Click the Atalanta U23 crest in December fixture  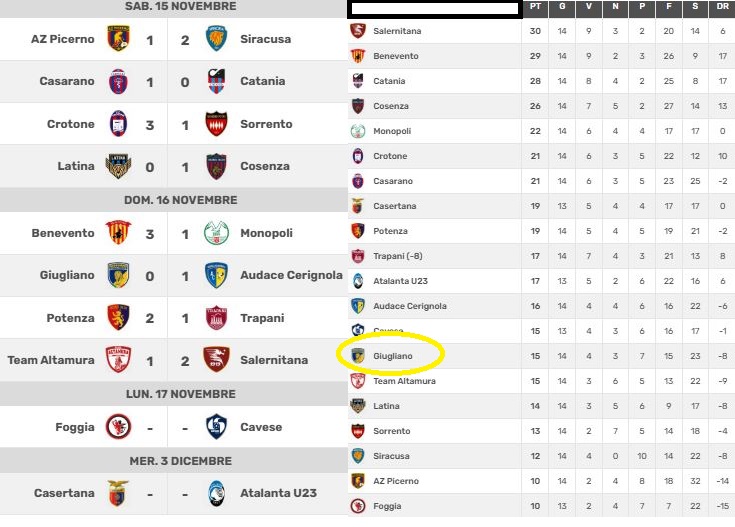click(x=217, y=493)
